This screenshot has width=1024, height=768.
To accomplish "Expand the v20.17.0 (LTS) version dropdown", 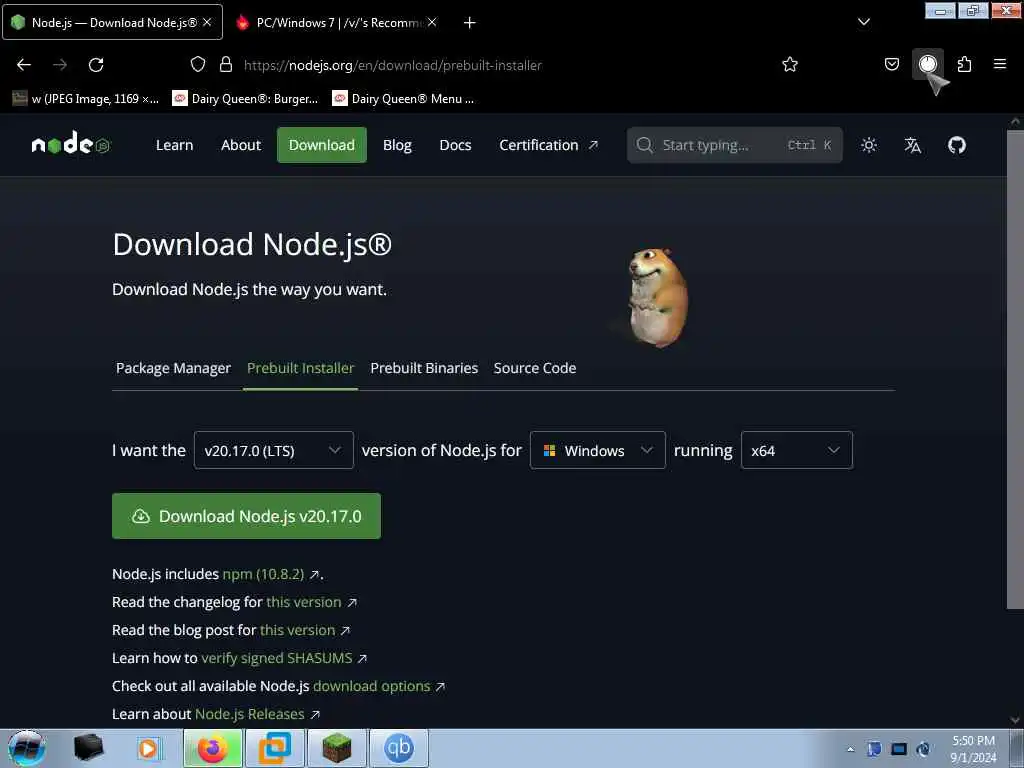I will point(274,450).
